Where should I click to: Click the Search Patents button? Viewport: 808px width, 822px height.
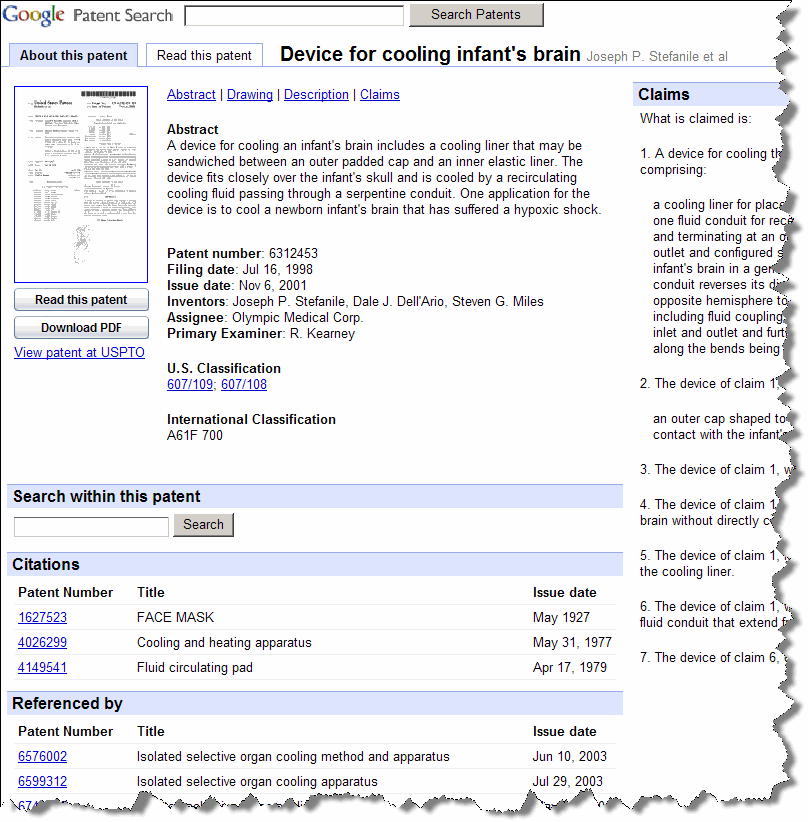tap(476, 15)
